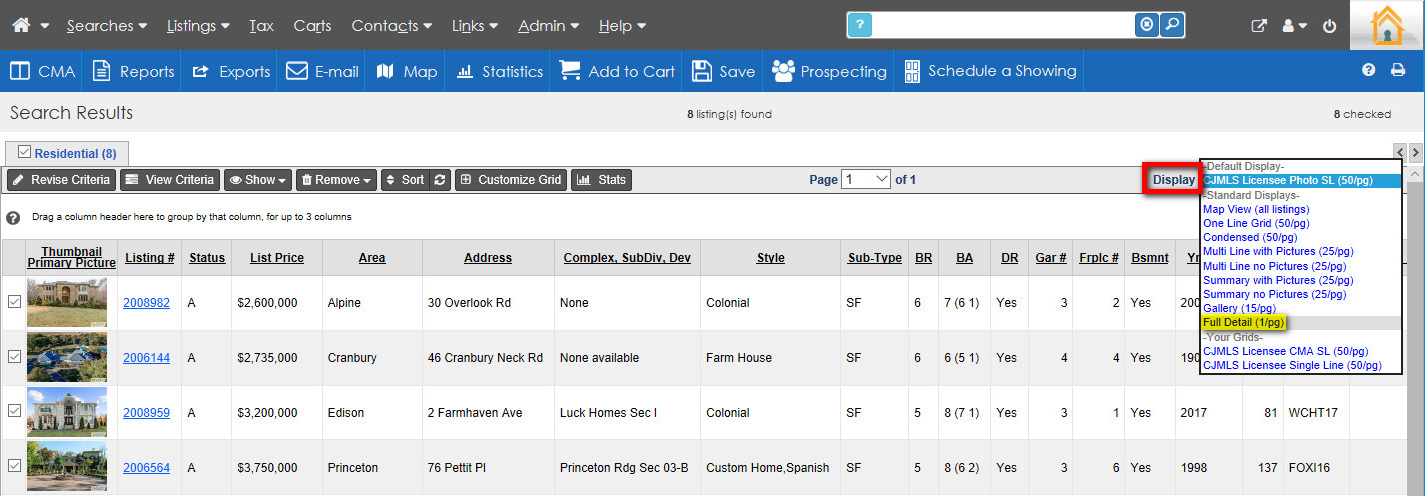Screen dimensions: 1425x496
Task: Open listing number 2006144 link
Action: coord(146,357)
